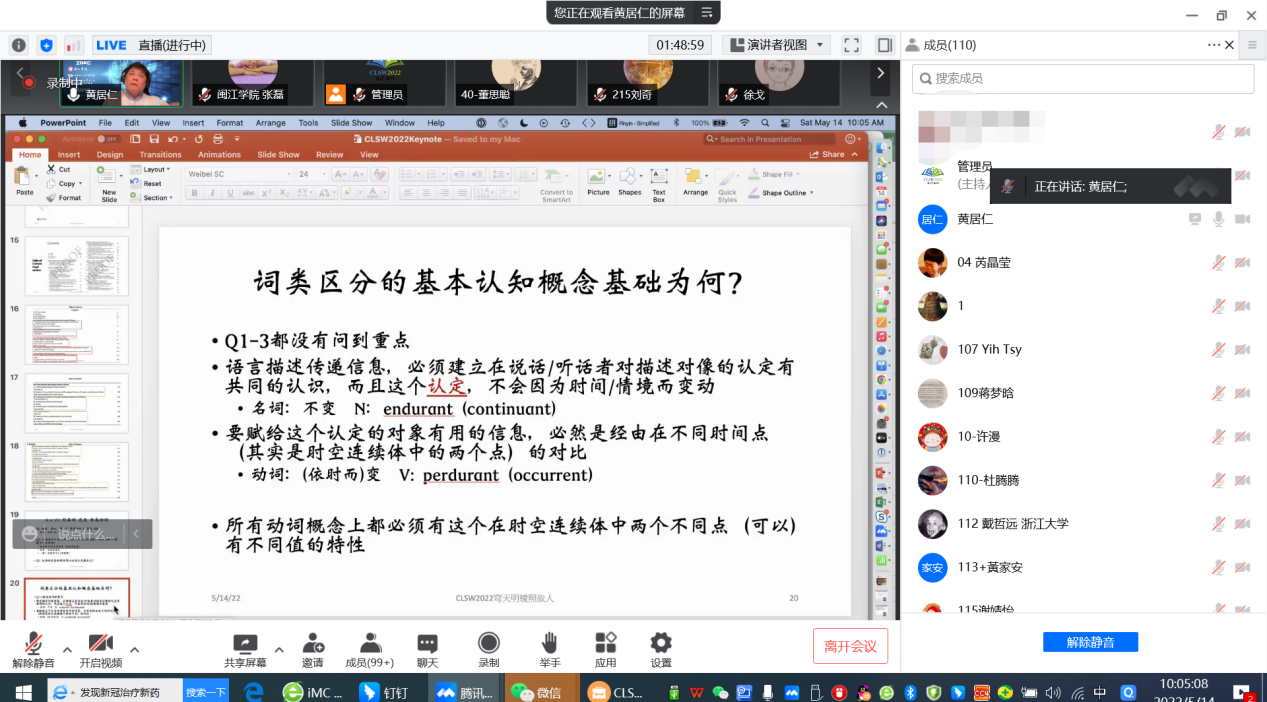The image size is (1267, 702).
Task: Open the chat (聊天) panel
Action: [x=427, y=649]
